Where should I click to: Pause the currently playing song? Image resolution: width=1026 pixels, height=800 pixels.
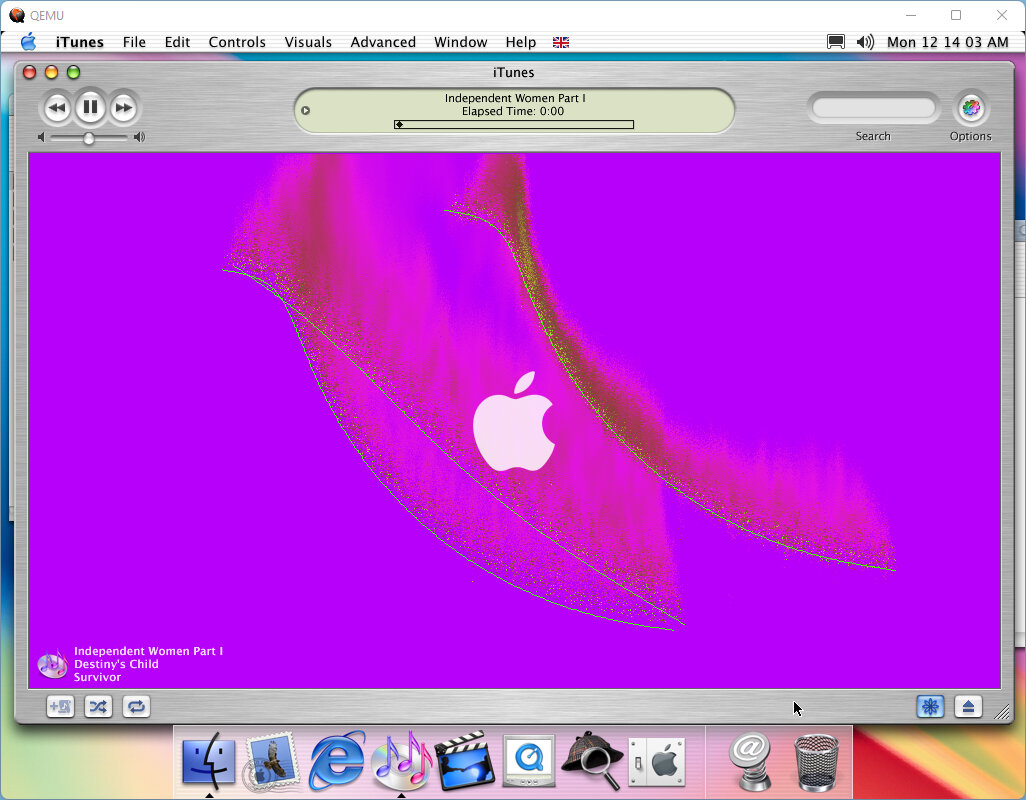(90, 107)
